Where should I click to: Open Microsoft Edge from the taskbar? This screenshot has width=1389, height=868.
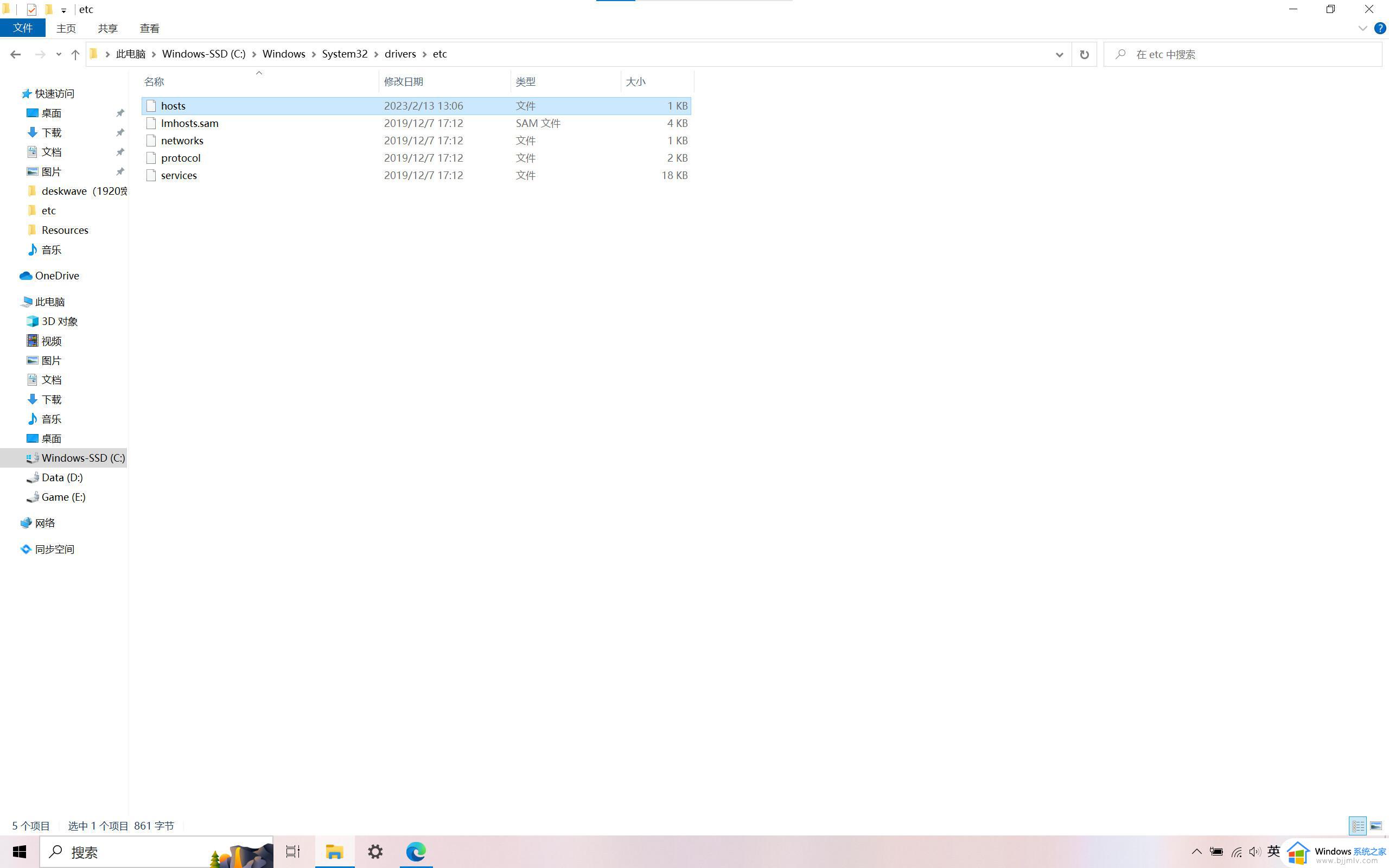(x=416, y=851)
